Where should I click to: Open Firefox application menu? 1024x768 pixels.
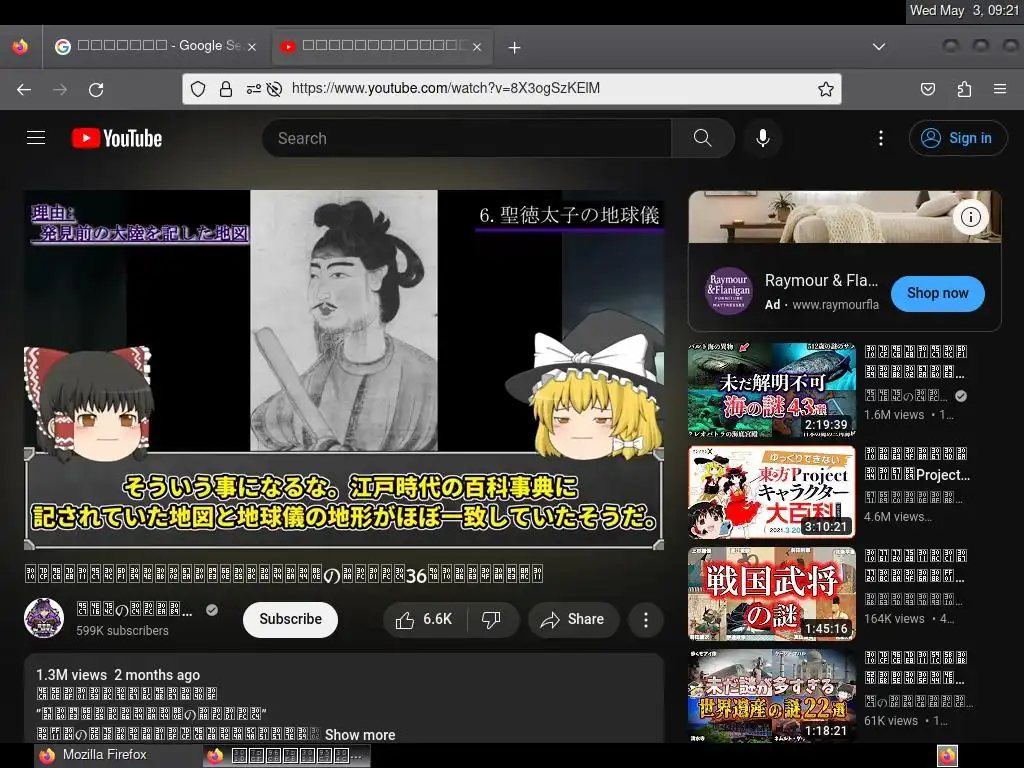pyautogui.click(x=1000, y=89)
